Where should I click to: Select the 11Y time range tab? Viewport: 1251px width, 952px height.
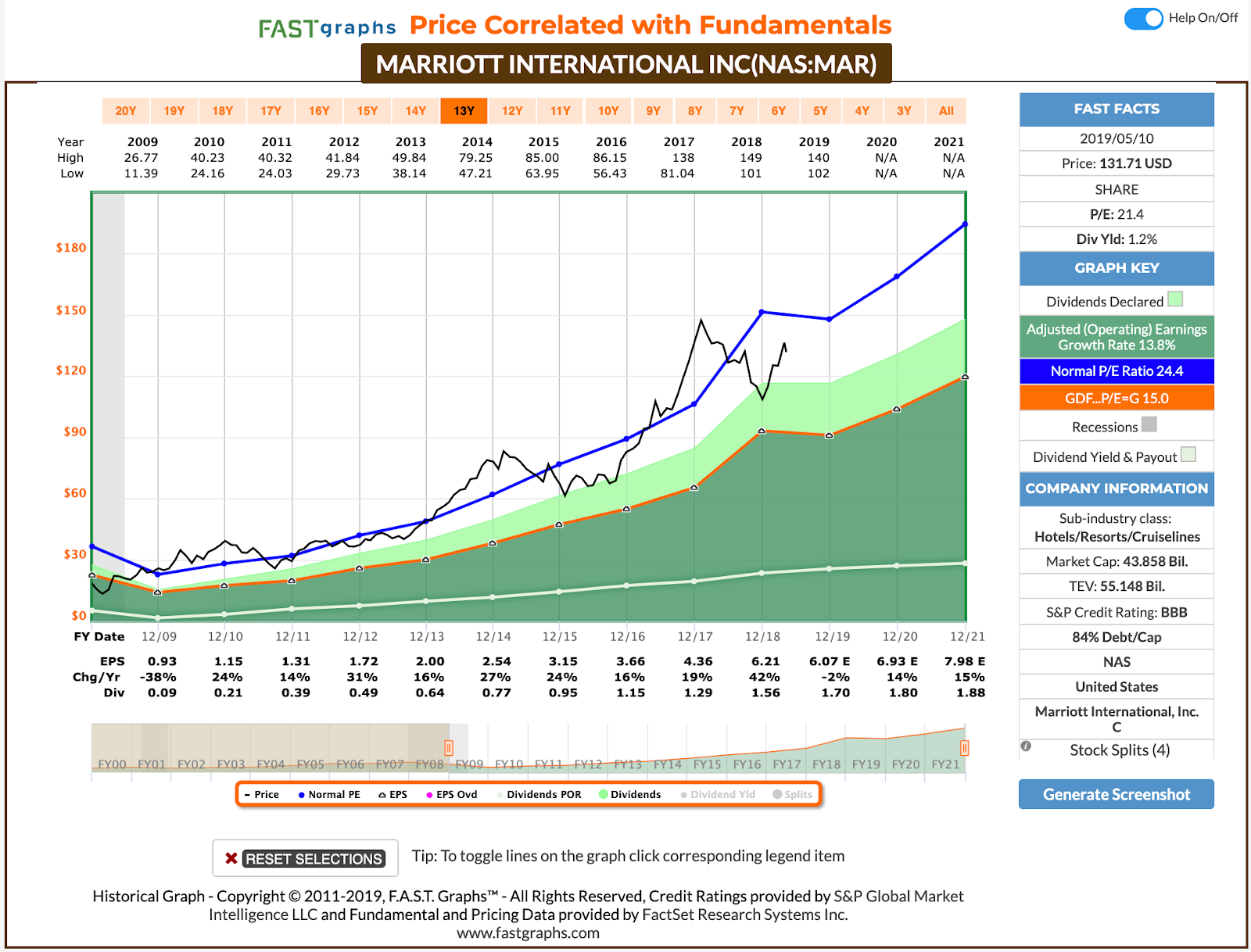(561, 111)
